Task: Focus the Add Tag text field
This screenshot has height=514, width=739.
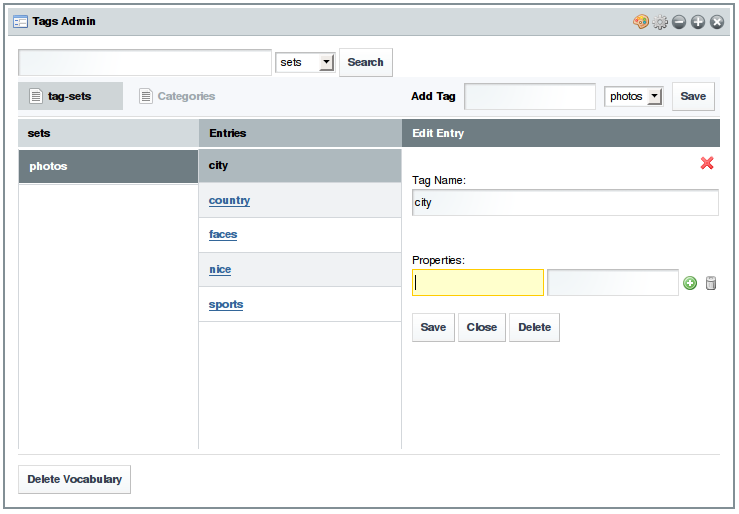Action: click(x=530, y=96)
